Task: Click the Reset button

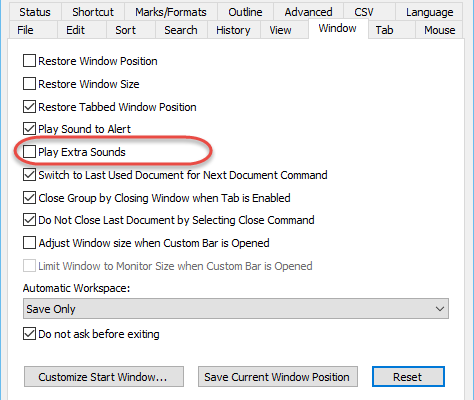Action: 408,377
